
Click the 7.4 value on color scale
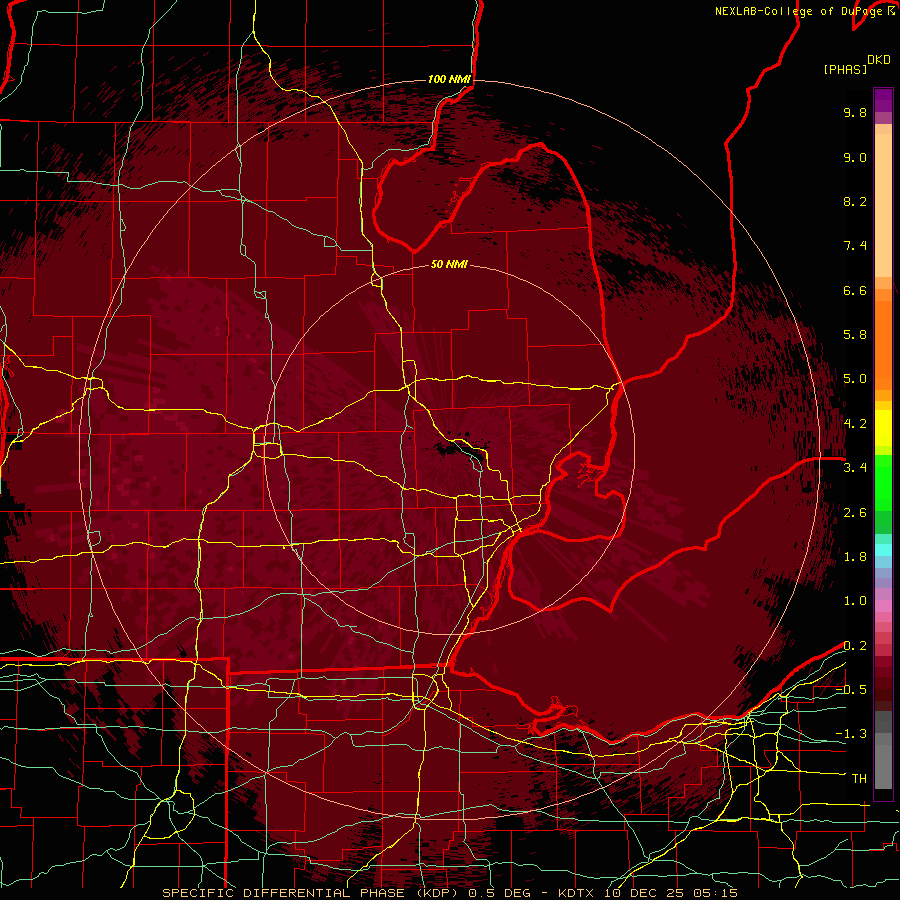(x=855, y=246)
